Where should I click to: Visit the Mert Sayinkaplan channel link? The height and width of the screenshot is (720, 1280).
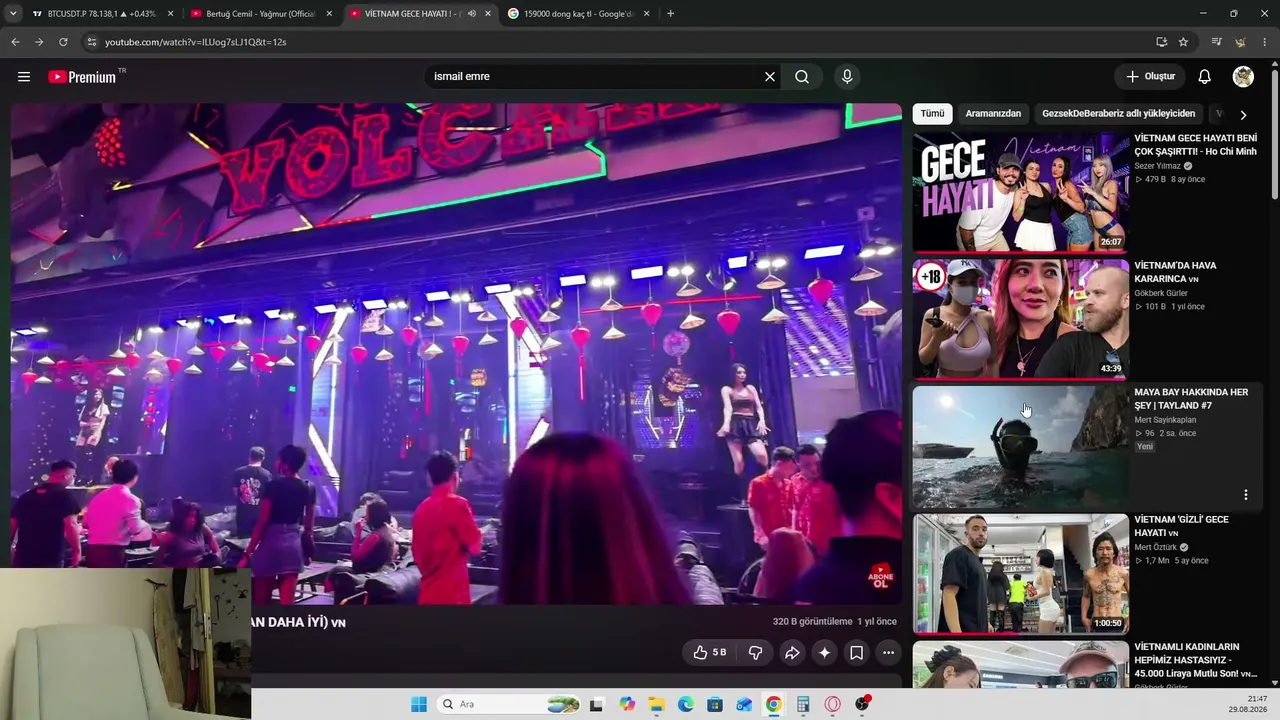tap(1165, 420)
